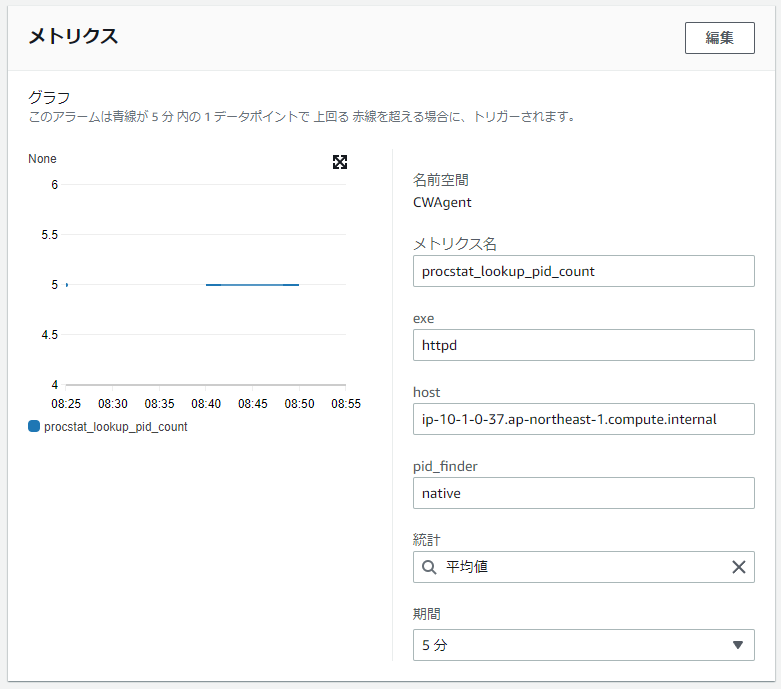Image resolution: width=781 pixels, height=689 pixels.
Task: Click the 08:25 x-axis time label
Action: pos(66,404)
